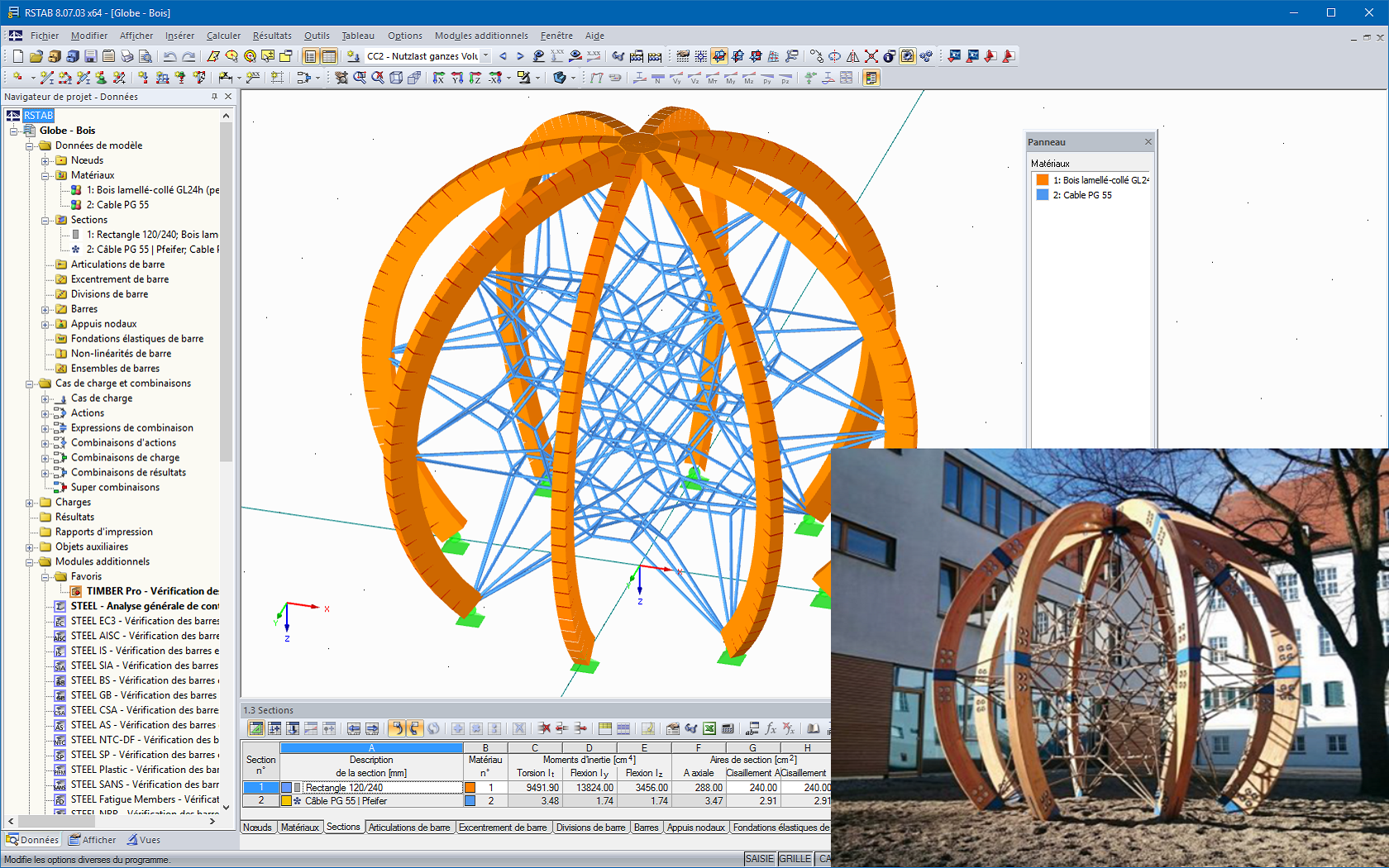The height and width of the screenshot is (868, 1389).
Task: Select STEEL EC3 module in navigator
Action: [145, 621]
